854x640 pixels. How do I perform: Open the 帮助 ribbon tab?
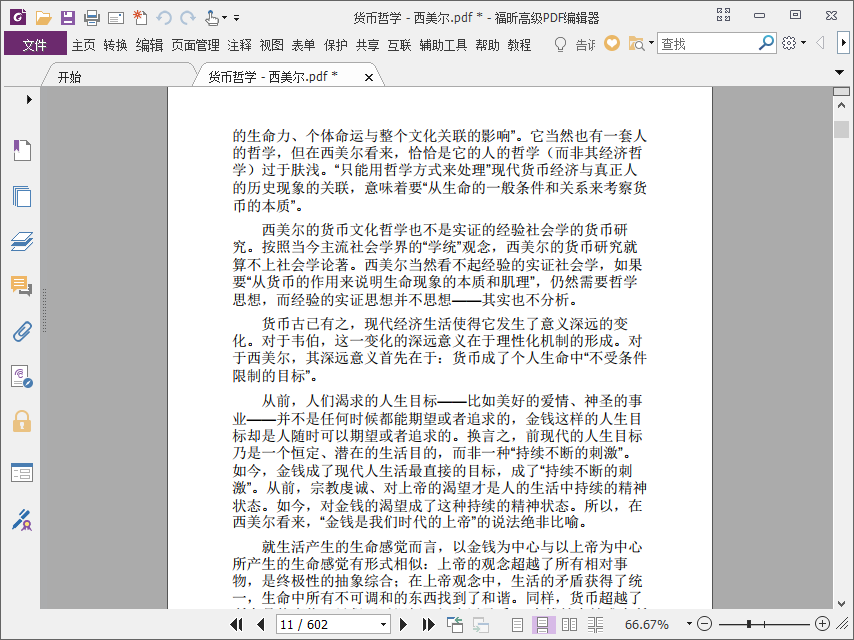click(487, 45)
